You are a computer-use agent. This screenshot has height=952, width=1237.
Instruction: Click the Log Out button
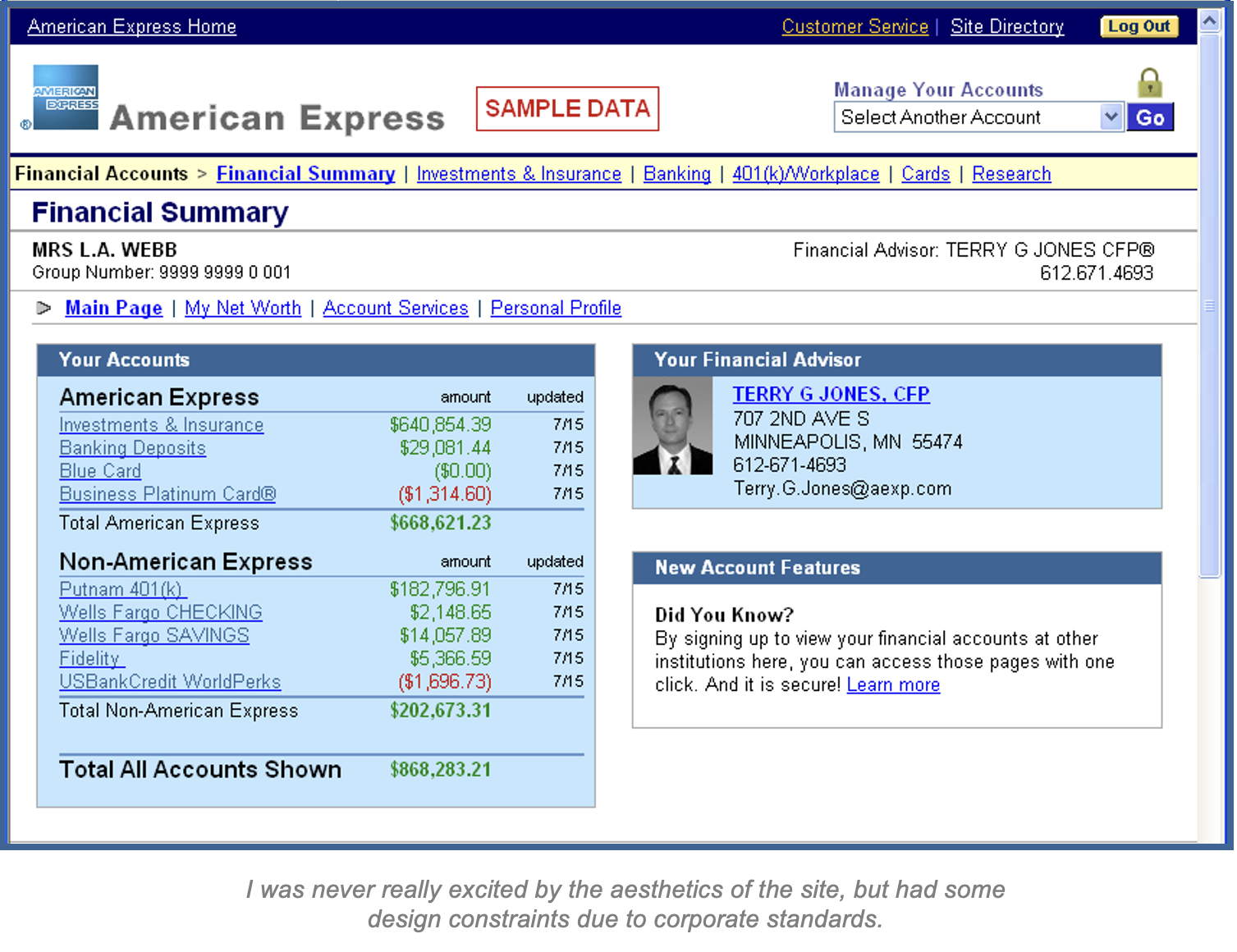pos(1138,26)
